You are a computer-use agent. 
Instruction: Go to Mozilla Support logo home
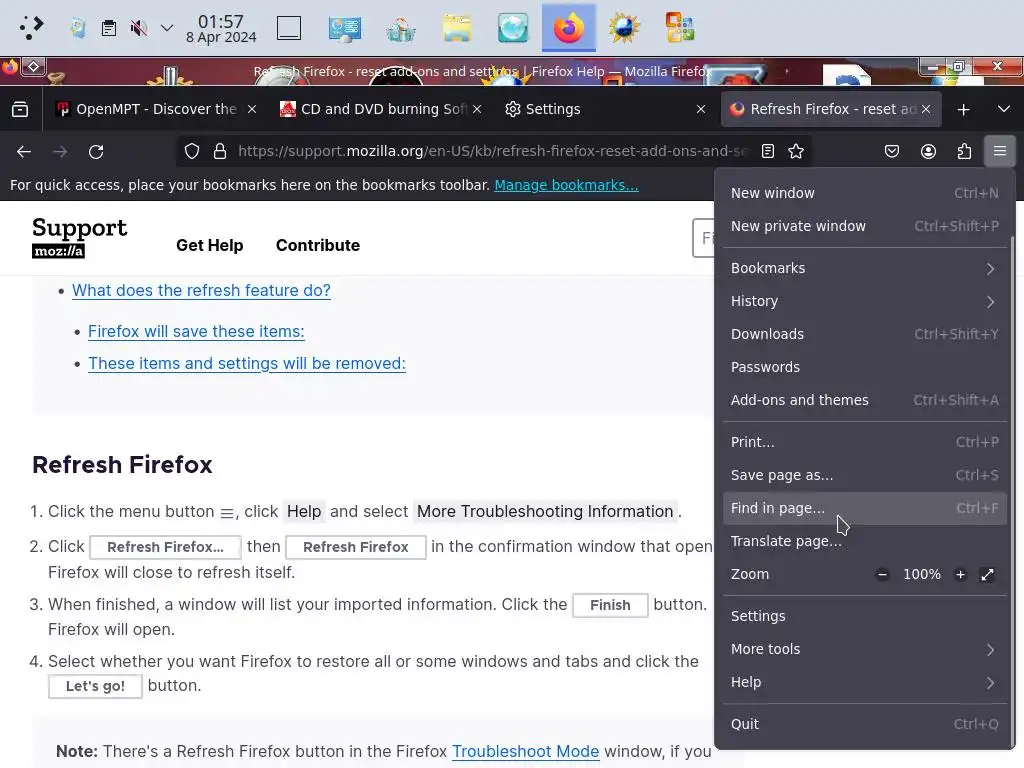point(79,237)
